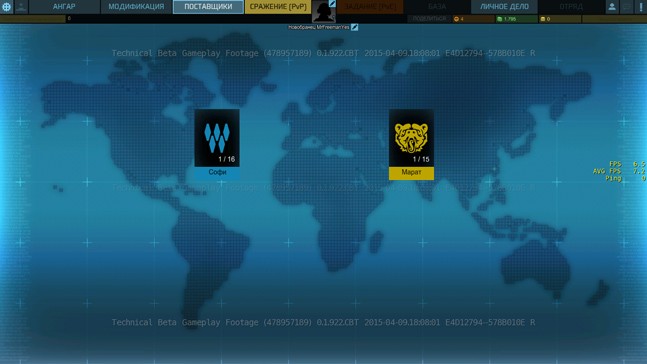Click the player avatar portrait
Image resolution: width=647 pixels, height=364 pixels.
point(323,11)
